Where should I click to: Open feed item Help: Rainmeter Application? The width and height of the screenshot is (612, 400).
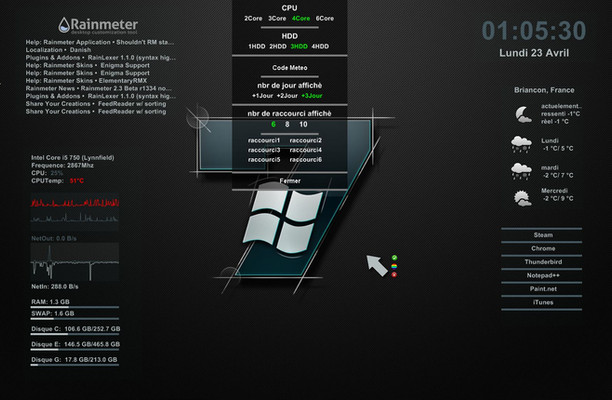(x=100, y=42)
